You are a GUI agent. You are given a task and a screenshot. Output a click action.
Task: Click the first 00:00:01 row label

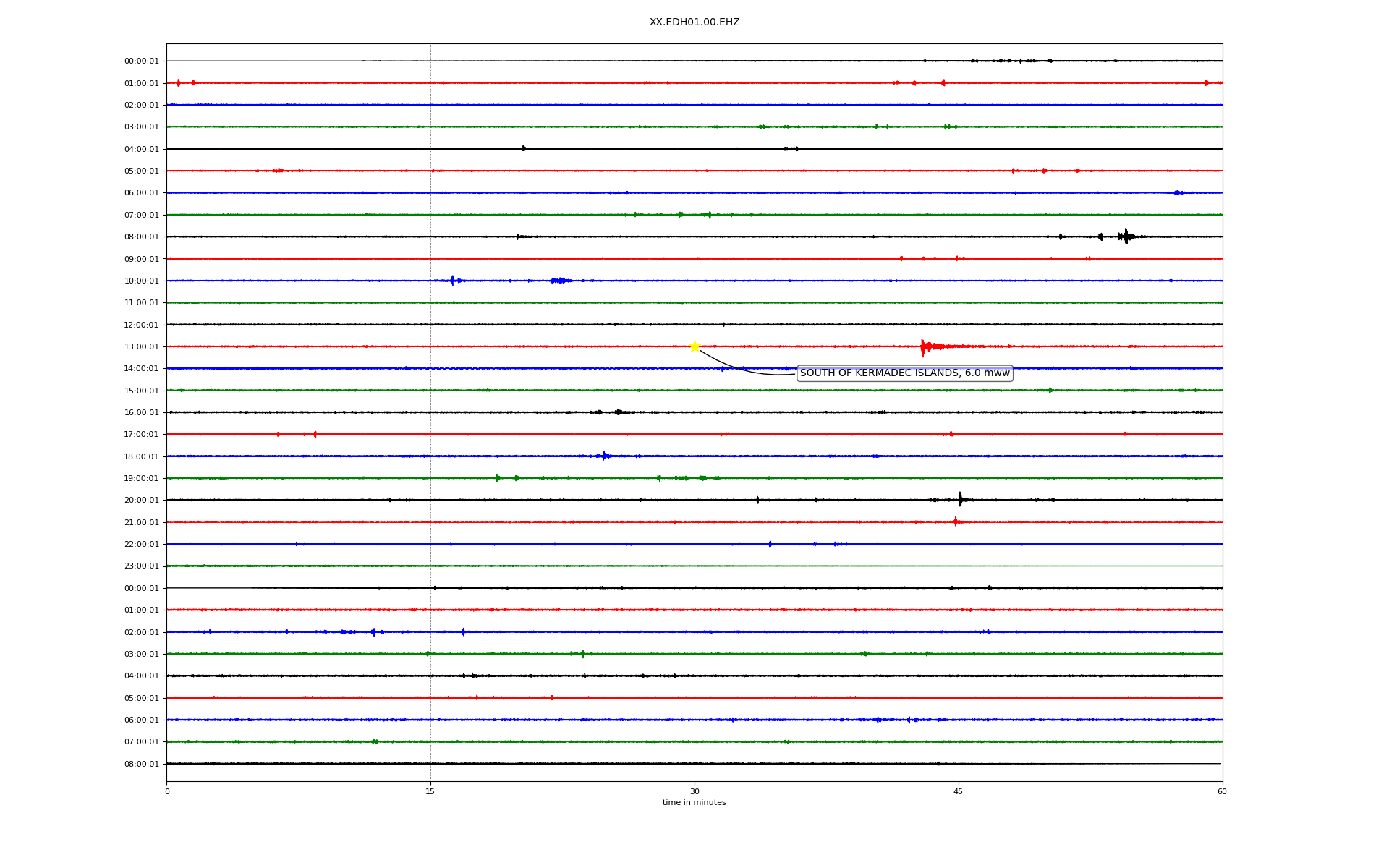coord(141,61)
